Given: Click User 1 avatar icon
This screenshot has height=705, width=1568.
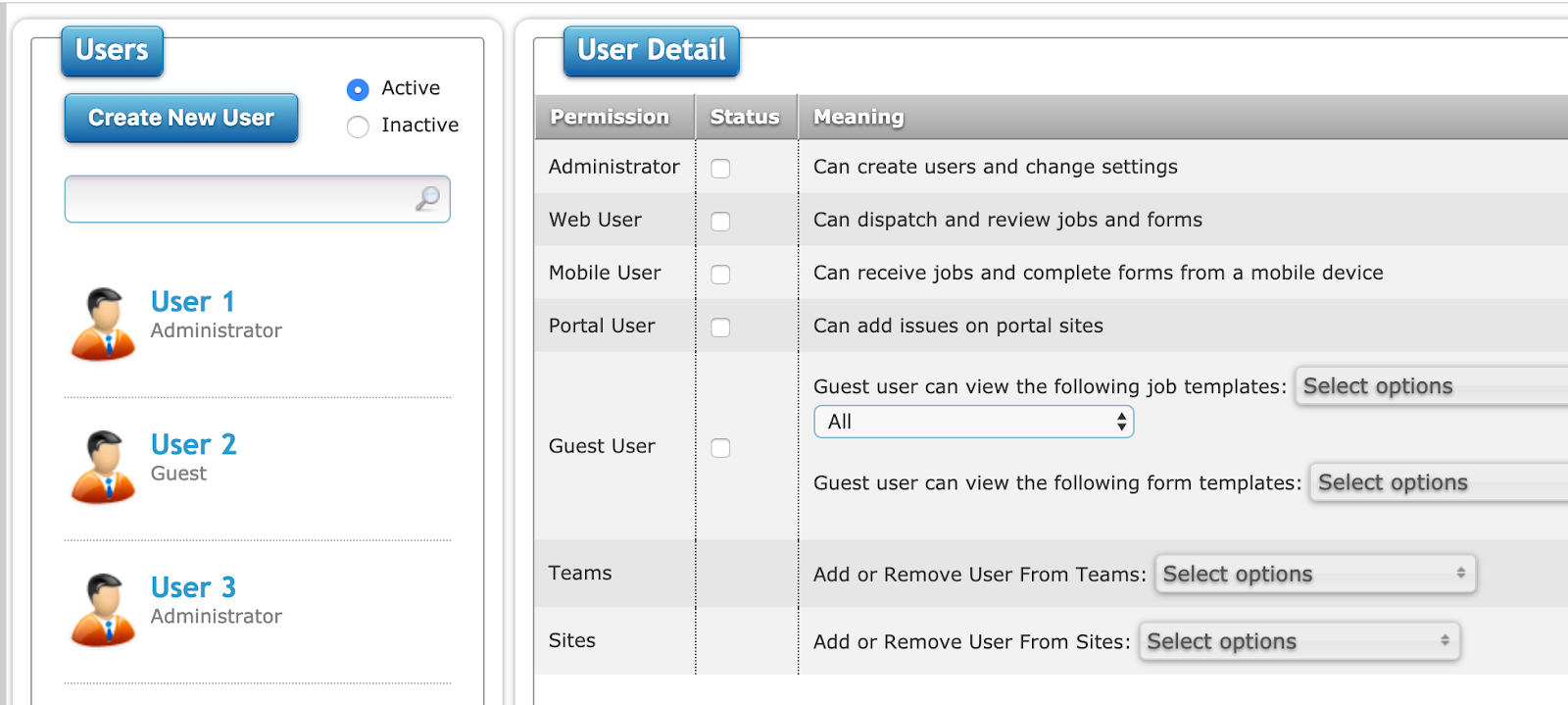Looking at the screenshot, I should click(x=103, y=324).
